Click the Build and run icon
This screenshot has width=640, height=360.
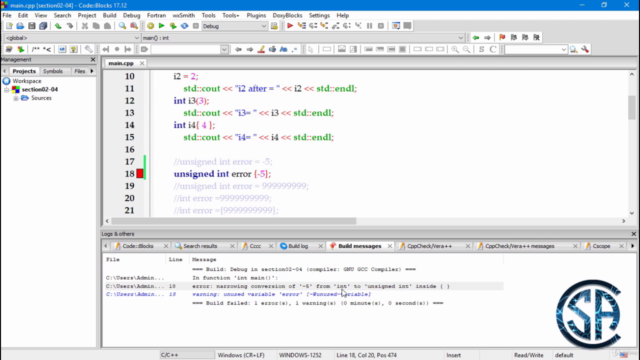173,26
